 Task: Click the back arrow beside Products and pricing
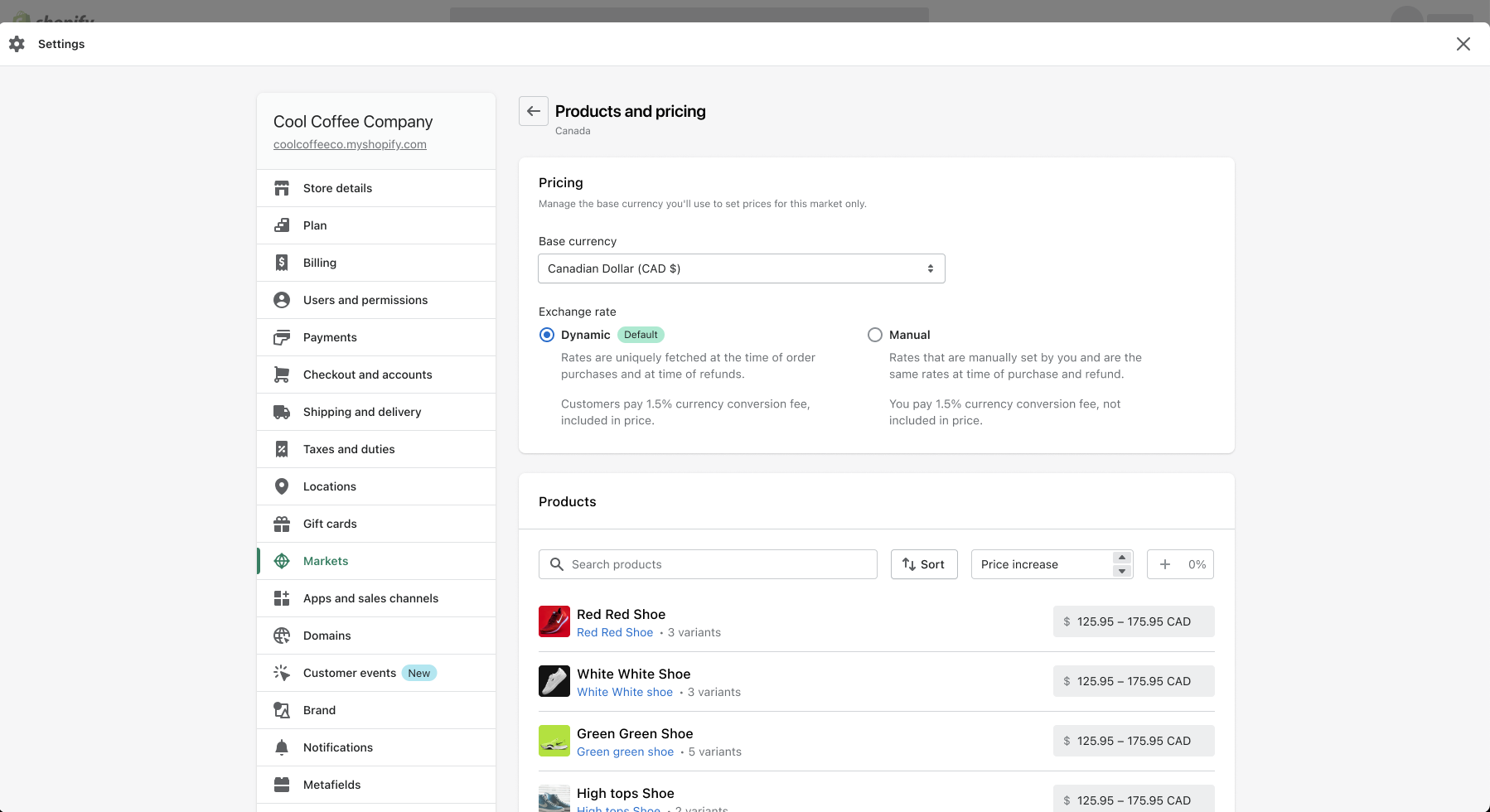pos(534,111)
